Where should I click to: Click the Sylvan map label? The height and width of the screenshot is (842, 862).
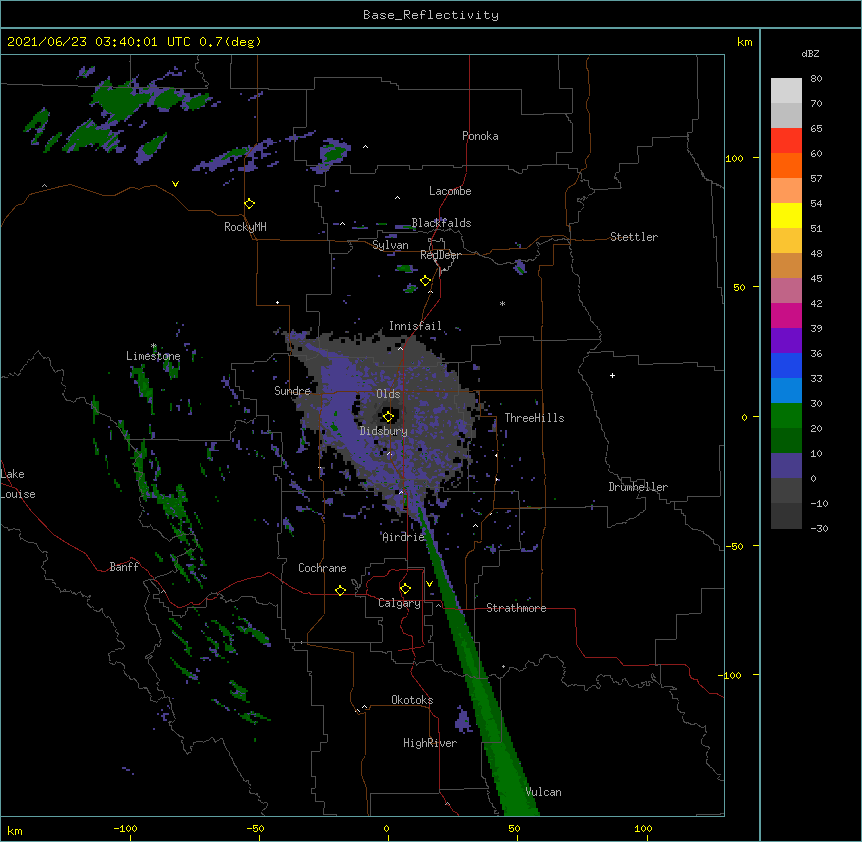[x=390, y=245]
